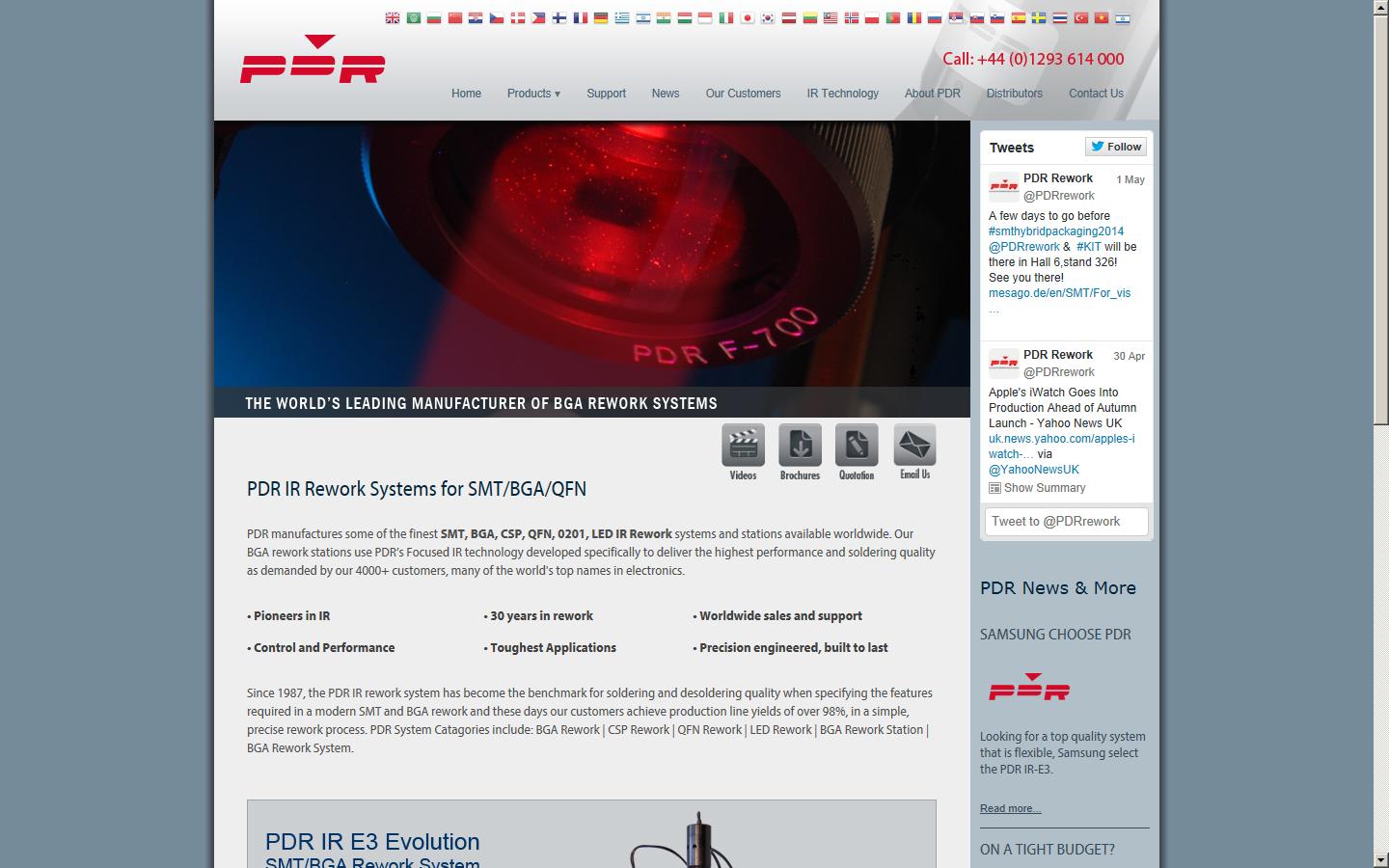Click the Quotation pencil icon

(x=857, y=445)
